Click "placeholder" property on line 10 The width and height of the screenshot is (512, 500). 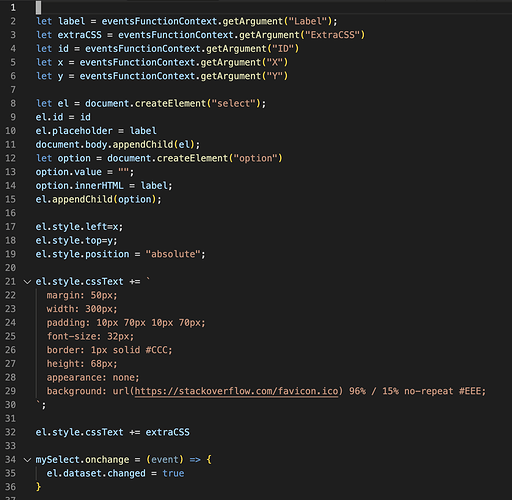point(82,131)
